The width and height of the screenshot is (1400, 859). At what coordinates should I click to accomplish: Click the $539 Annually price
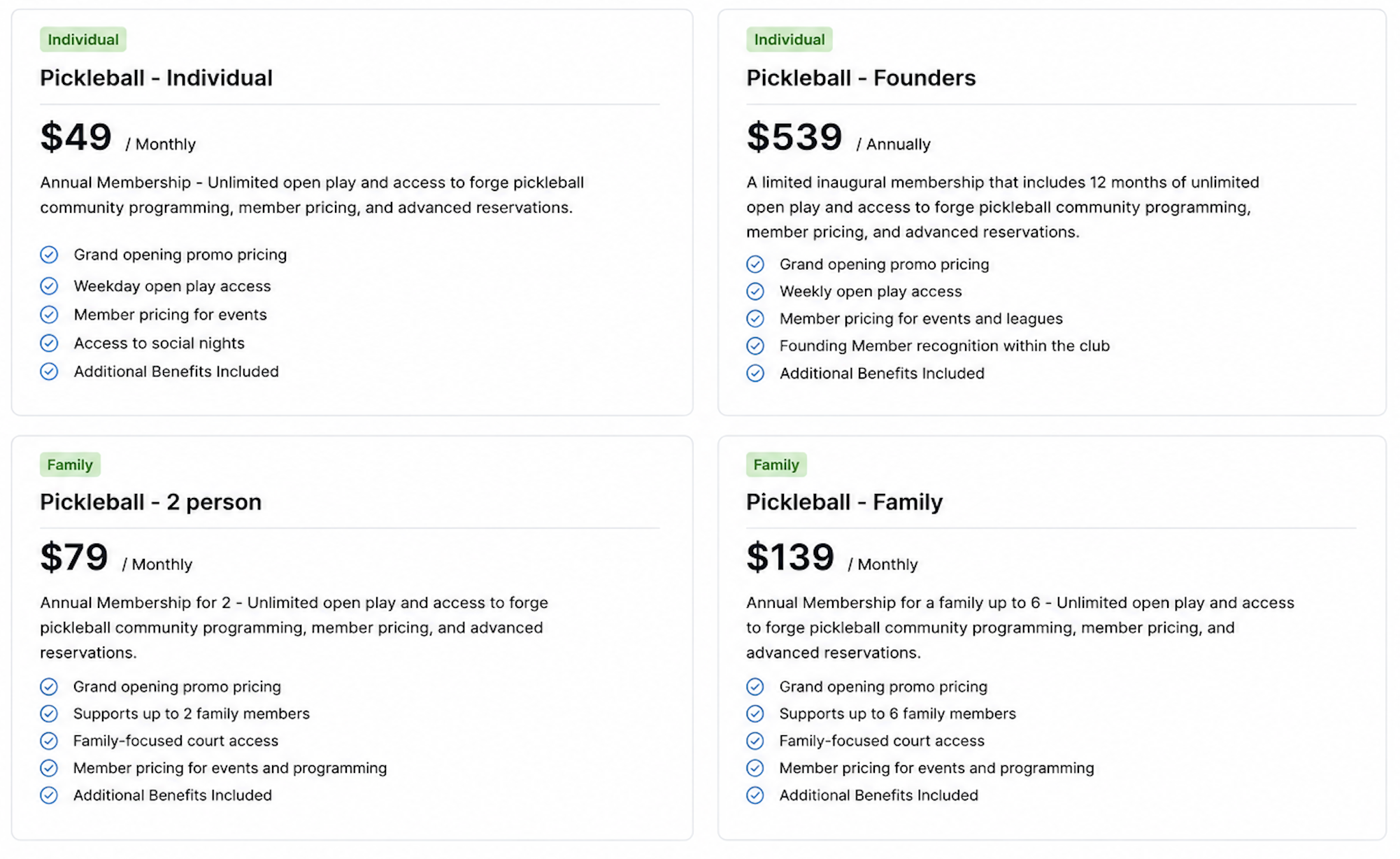click(838, 137)
